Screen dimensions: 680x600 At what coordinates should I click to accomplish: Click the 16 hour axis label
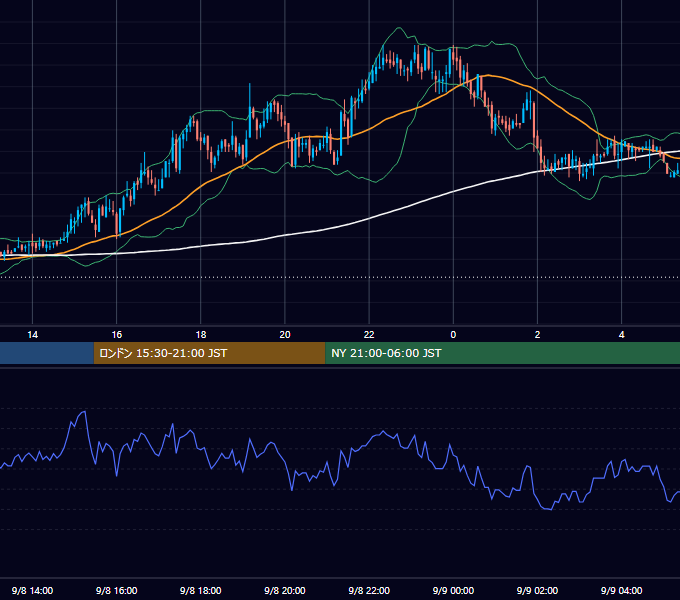click(x=117, y=335)
